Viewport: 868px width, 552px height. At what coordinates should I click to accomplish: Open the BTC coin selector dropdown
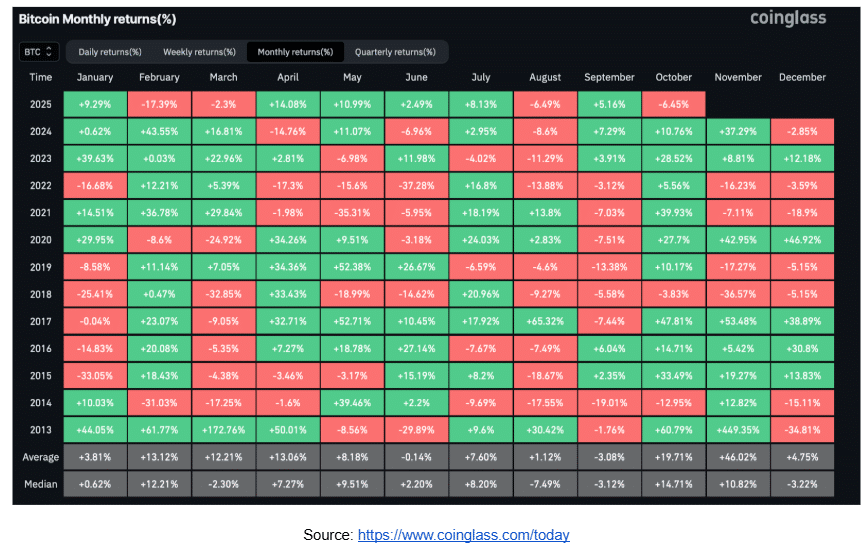[x=39, y=51]
